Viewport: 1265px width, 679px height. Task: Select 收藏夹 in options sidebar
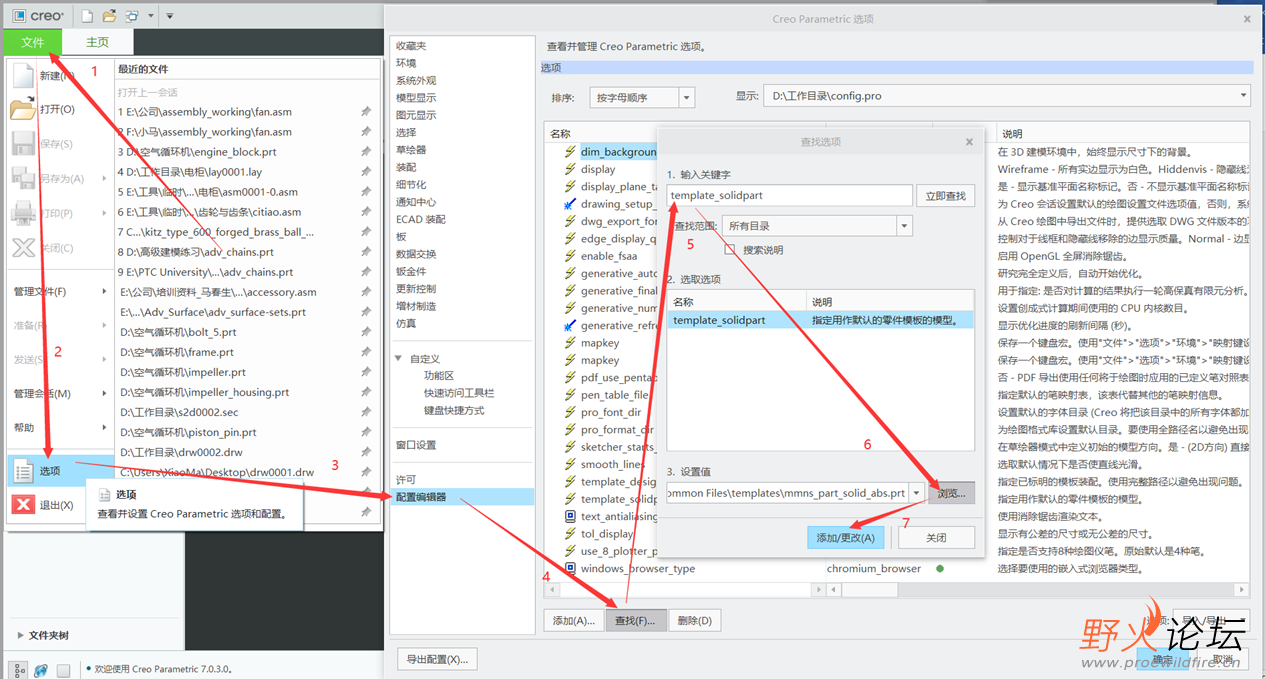410,45
